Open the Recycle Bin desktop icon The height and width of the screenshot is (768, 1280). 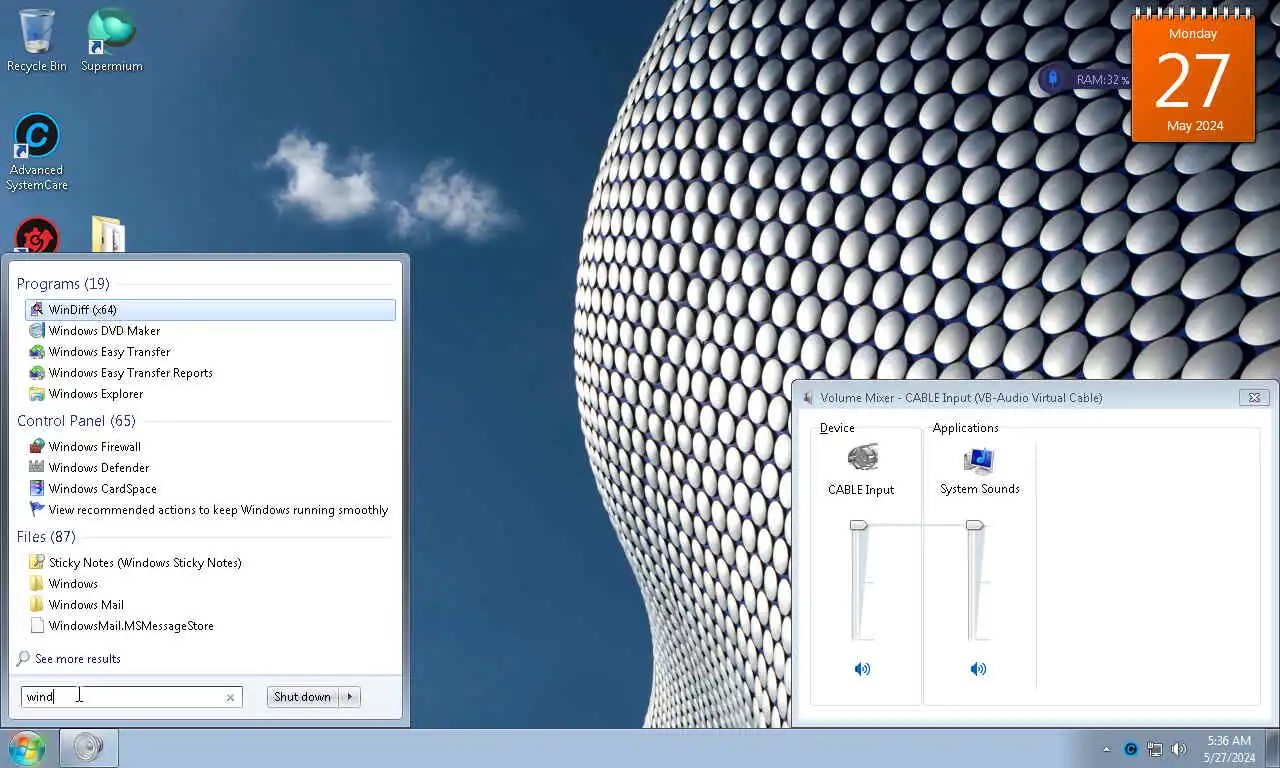pos(37,40)
